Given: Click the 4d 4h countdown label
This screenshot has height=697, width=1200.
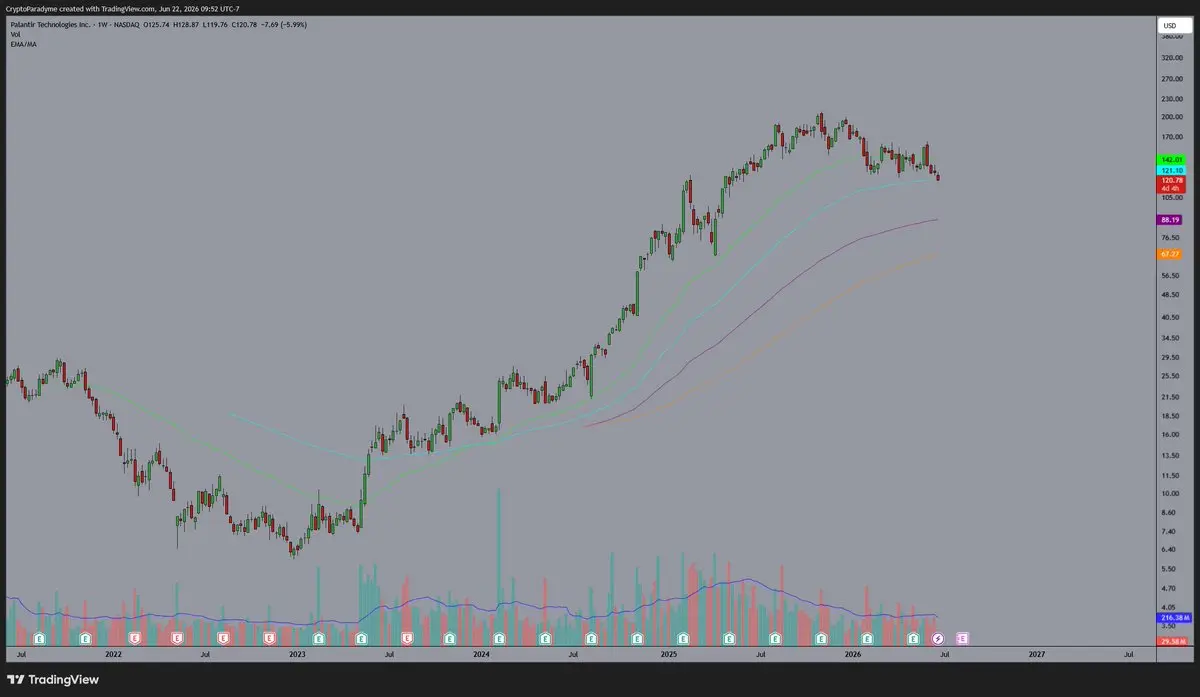Looking at the screenshot, I should coord(1169,188).
